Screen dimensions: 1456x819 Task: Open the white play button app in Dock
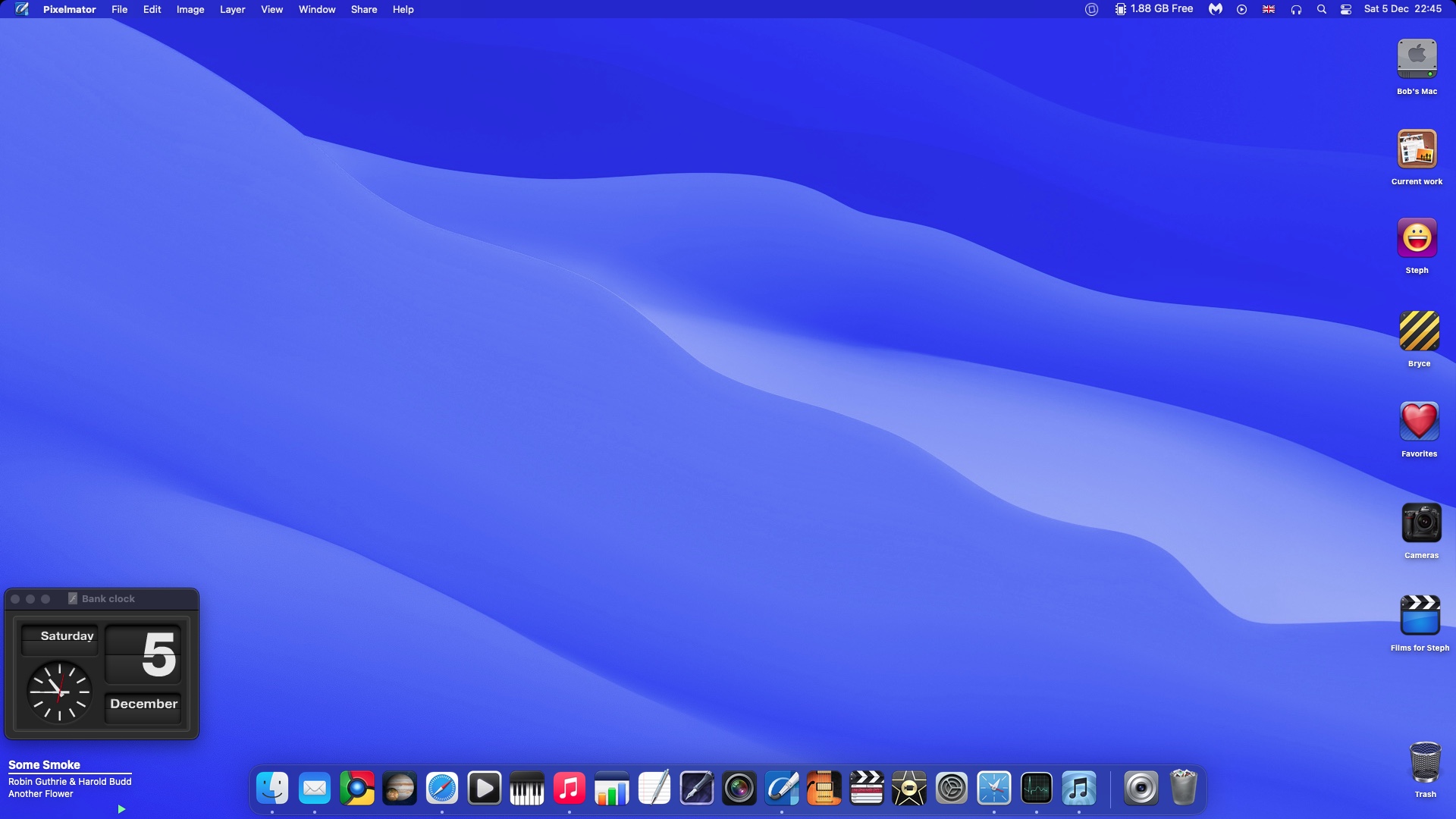(485, 789)
